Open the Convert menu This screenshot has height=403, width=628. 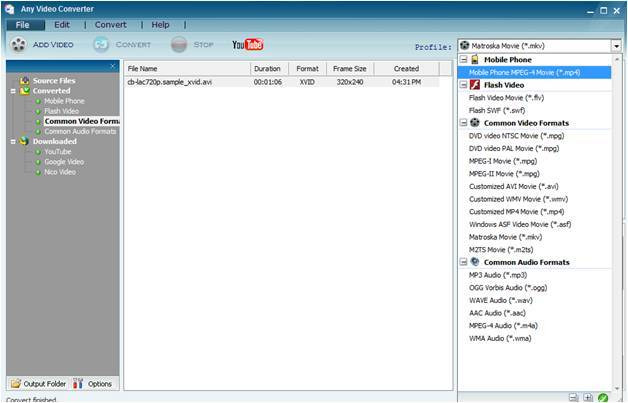111,25
